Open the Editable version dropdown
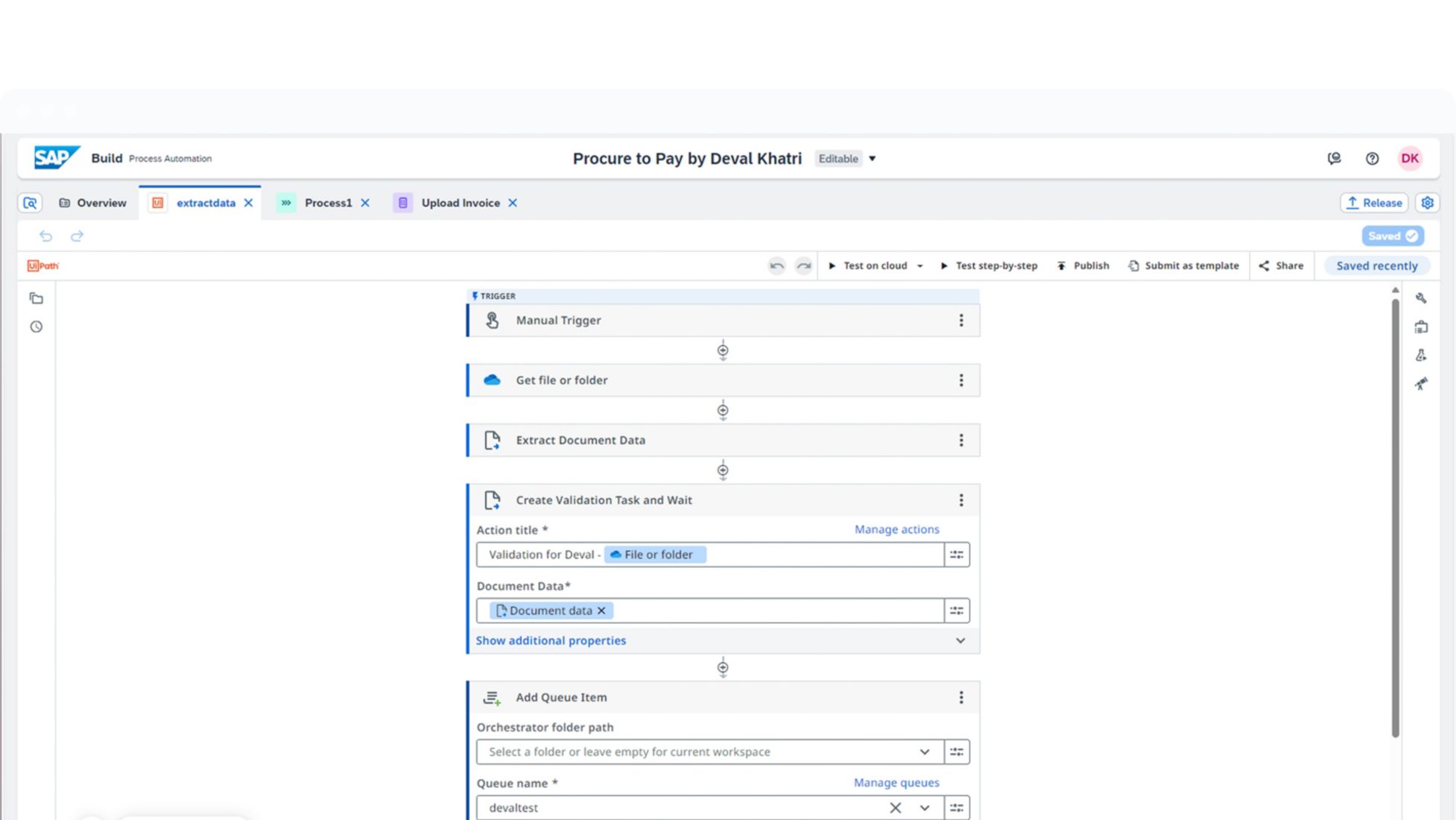This screenshot has width=1456, height=820. click(872, 158)
